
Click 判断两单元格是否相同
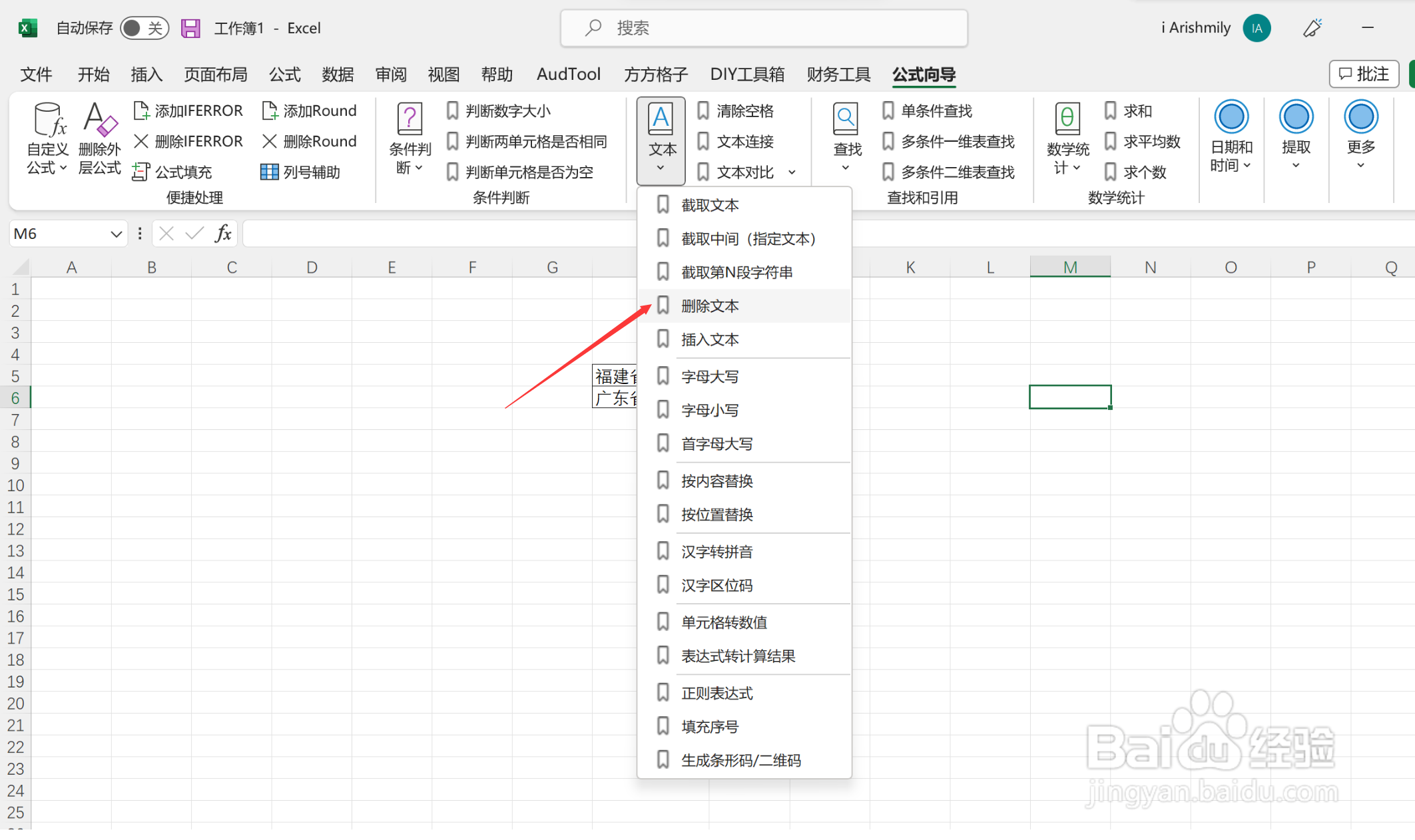pos(527,141)
